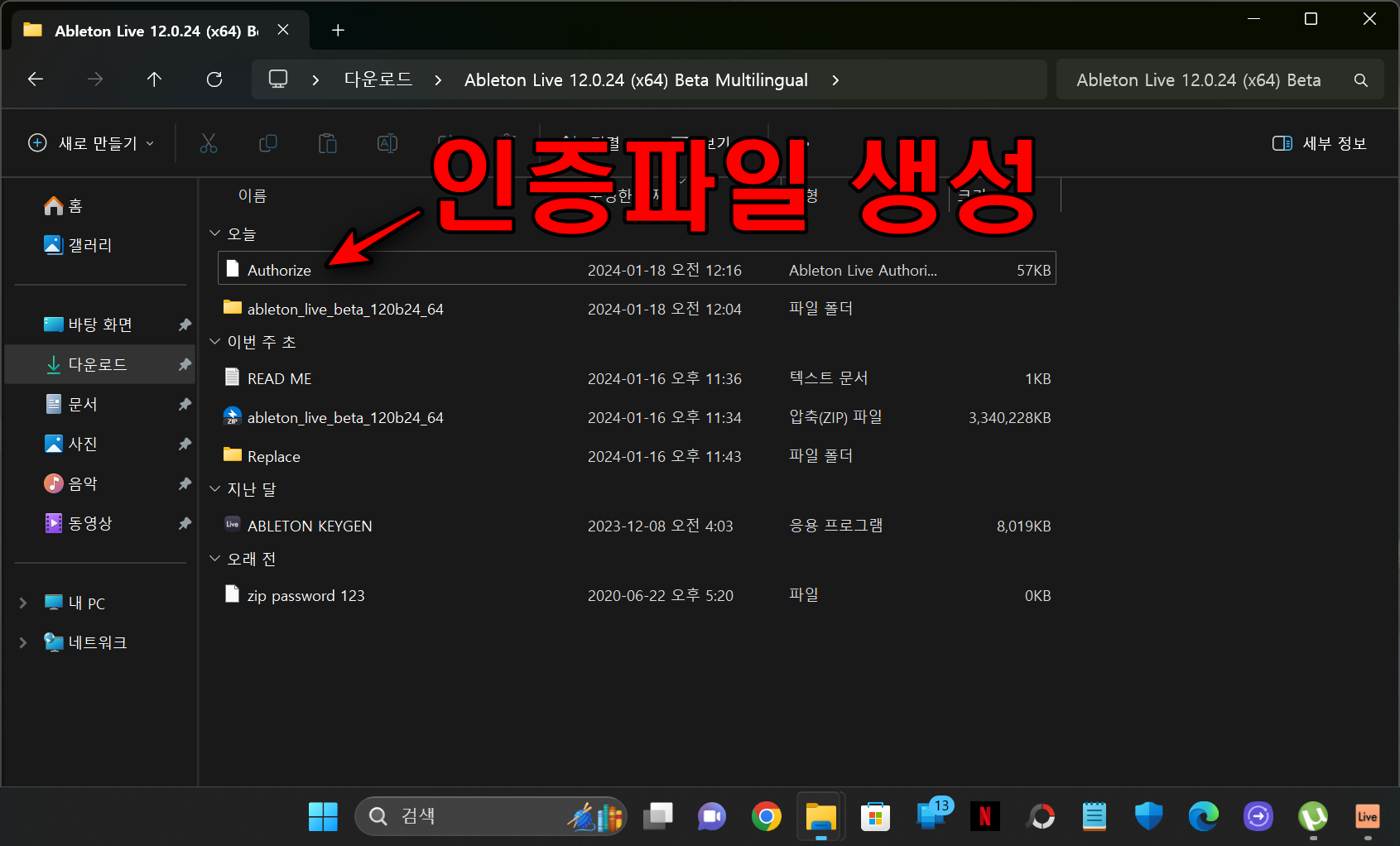This screenshot has width=1400, height=846.
Task: Sort by the 이름 column header
Action: [x=253, y=196]
